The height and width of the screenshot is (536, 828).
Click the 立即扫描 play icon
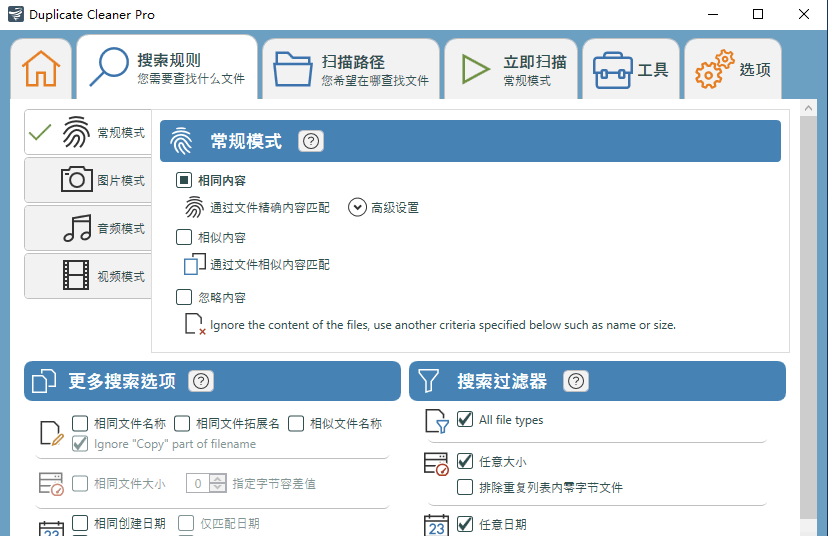tap(475, 69)
